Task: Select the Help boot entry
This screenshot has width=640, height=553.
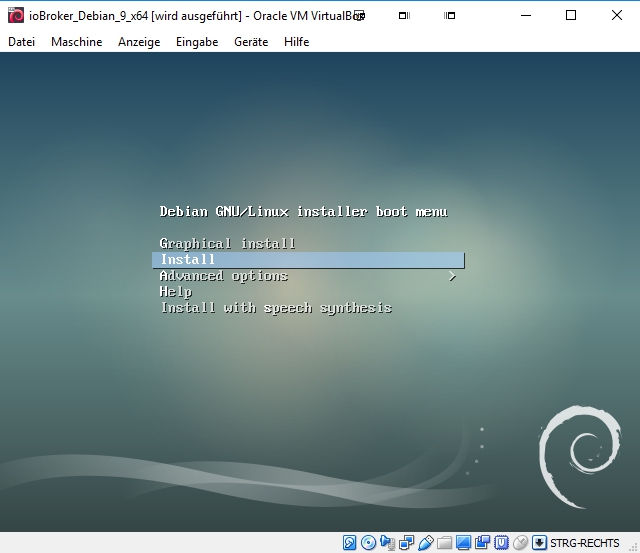Action: click(x=176, y=292)
